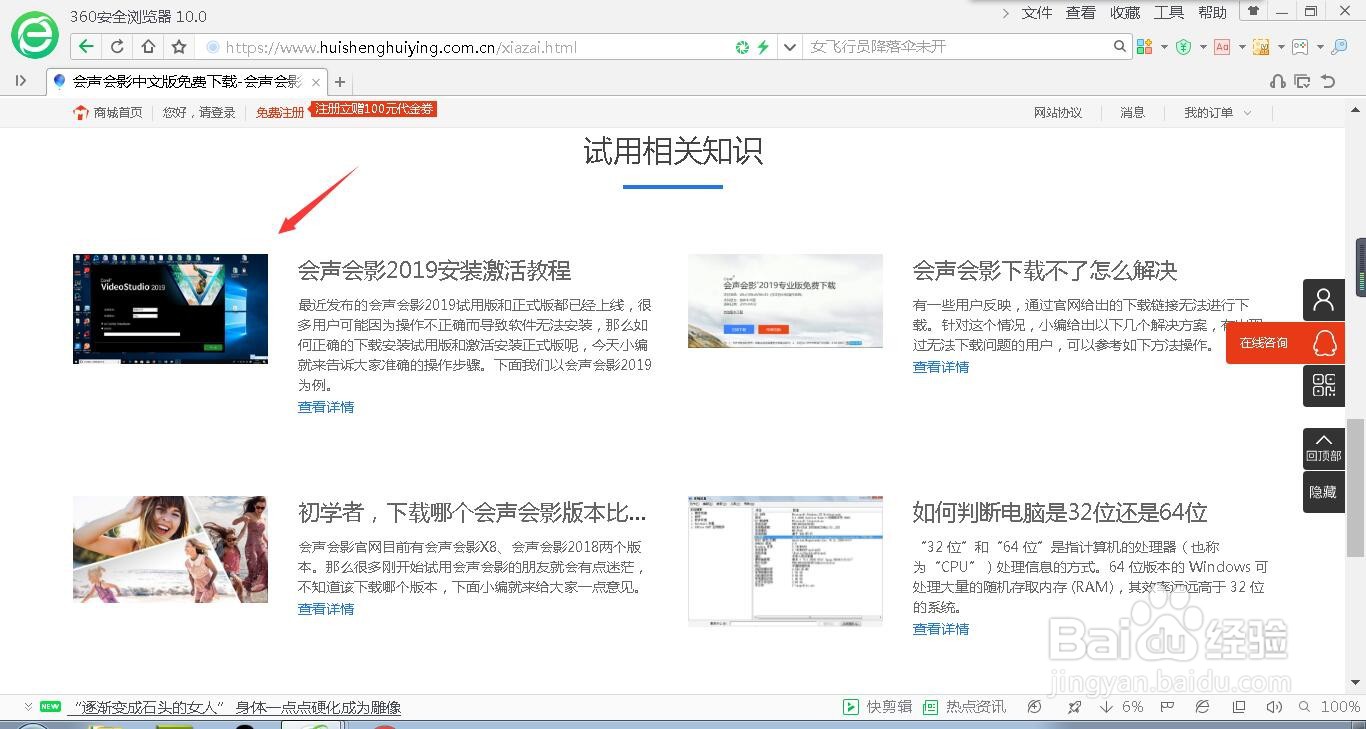1366x729 pixels.
Task: Open the 查看 menu
Action: click(1081, 13)
